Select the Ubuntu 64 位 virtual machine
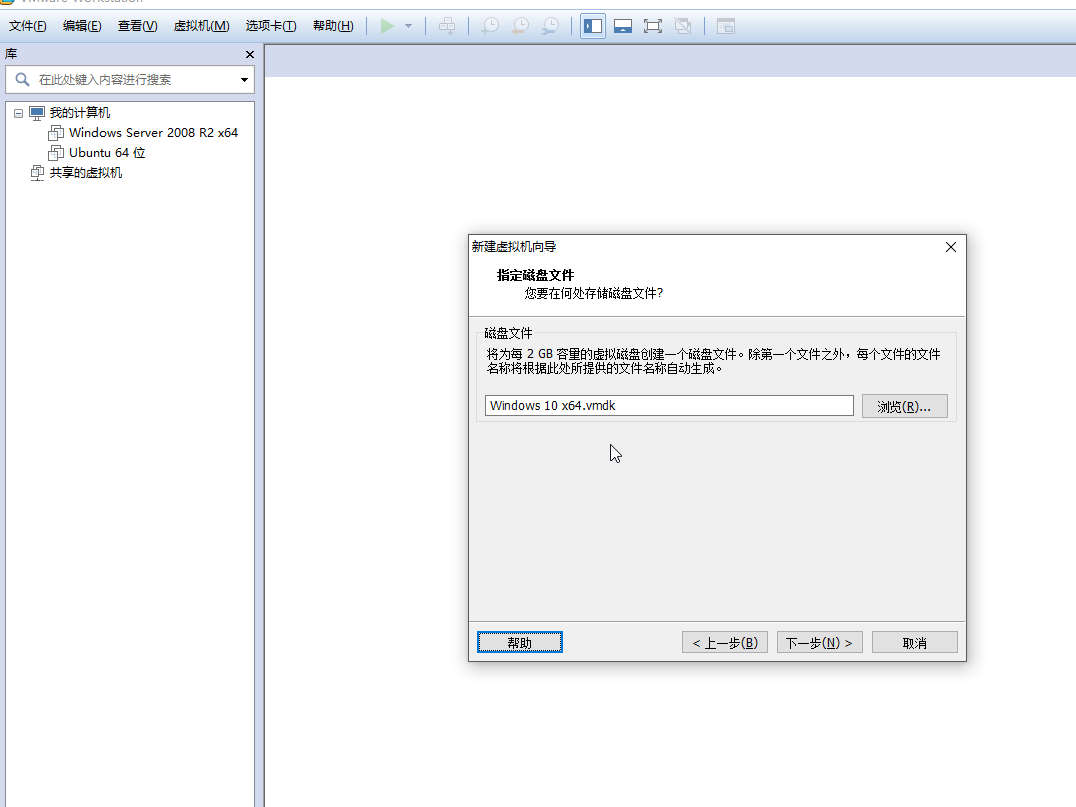Viewport: 1076px width, 807px height. point(107,152)
